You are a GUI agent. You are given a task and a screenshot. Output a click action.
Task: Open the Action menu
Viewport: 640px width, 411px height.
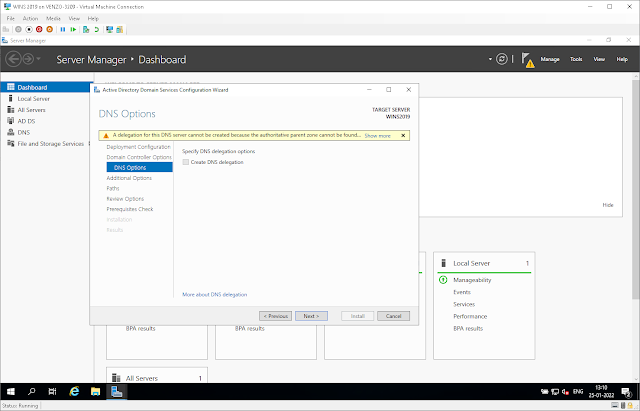[x=30, y=18]
